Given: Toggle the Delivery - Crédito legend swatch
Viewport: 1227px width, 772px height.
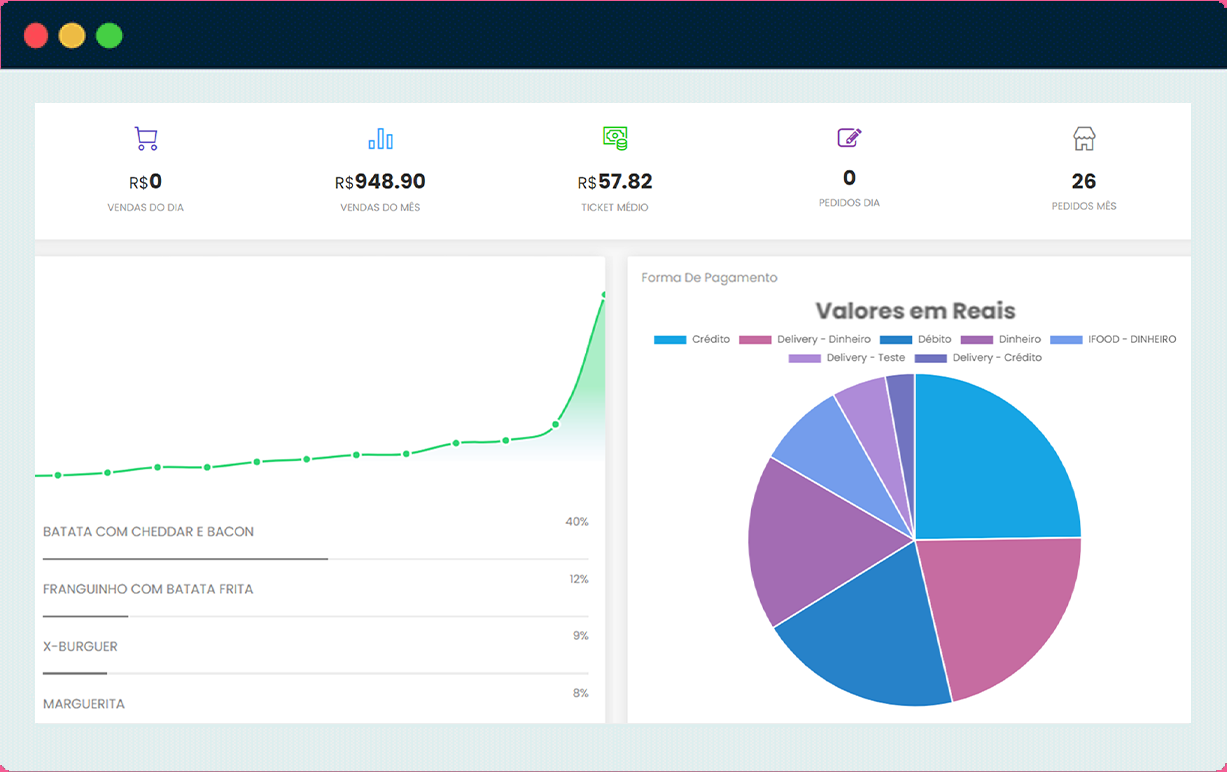Looking at the screenshot, I should [x=930, y=358].
